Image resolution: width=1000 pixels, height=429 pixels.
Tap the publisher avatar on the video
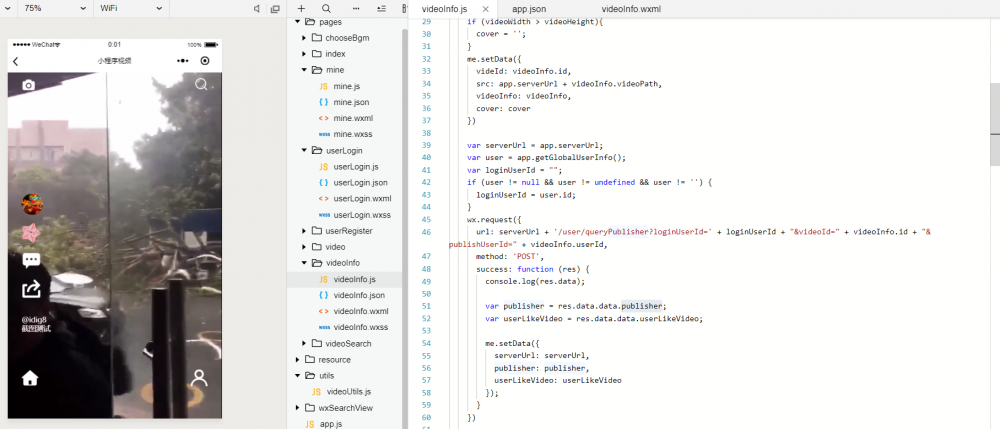tap(31, 204)
